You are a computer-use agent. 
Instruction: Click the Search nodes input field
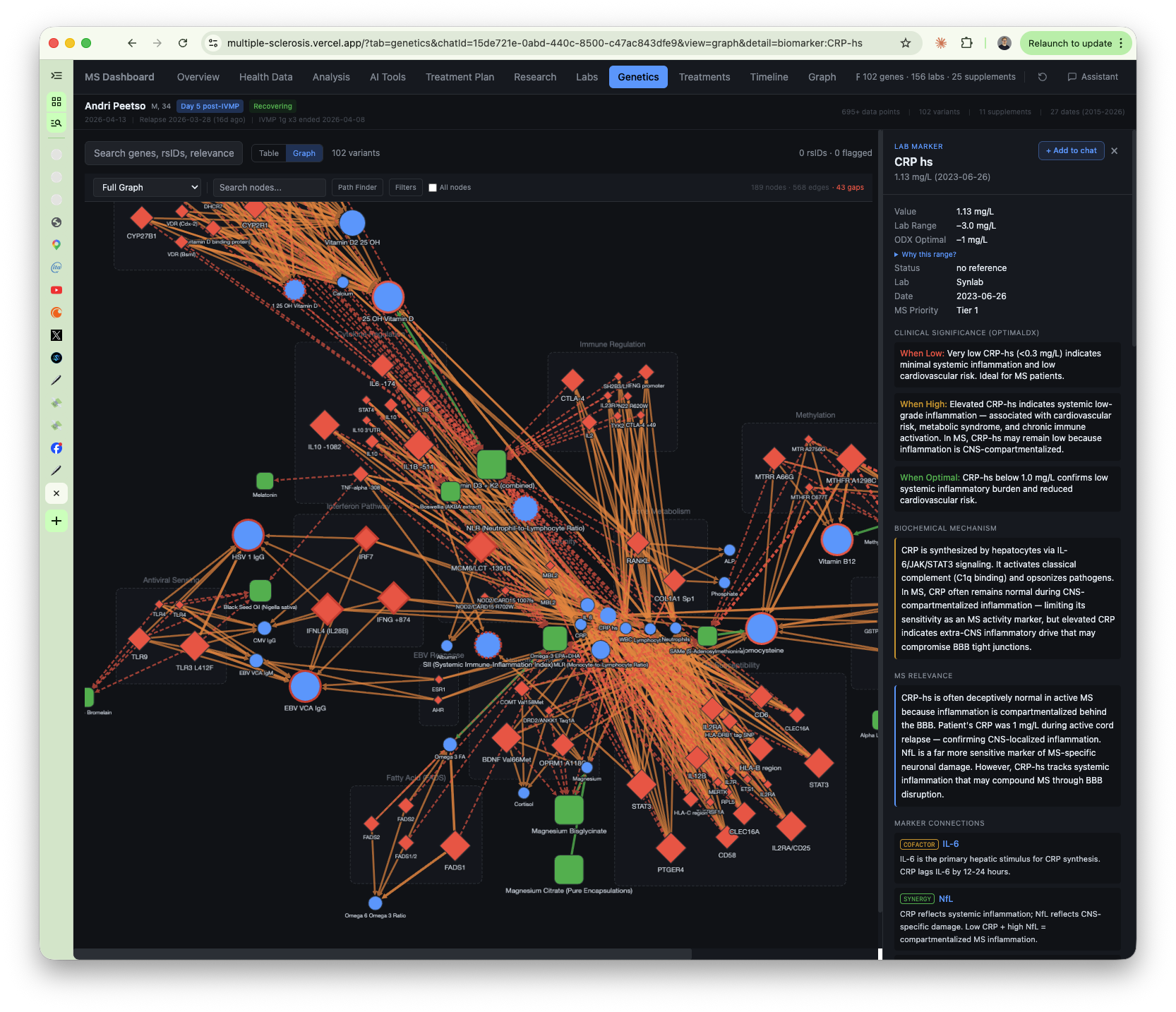pos(268,187)
